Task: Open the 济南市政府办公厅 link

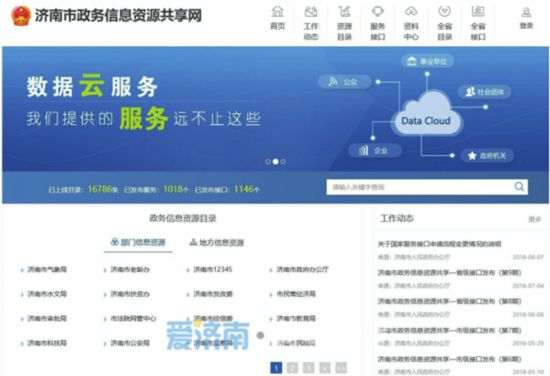Action: point(302,269)
